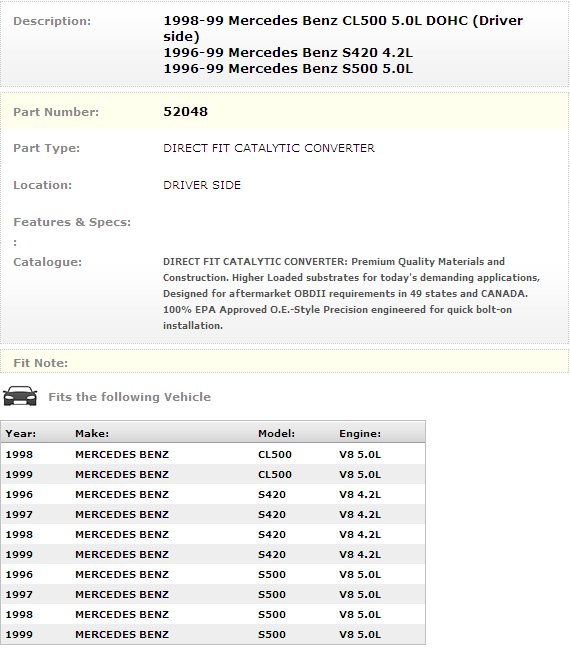Click the Fit Note label

41,363
